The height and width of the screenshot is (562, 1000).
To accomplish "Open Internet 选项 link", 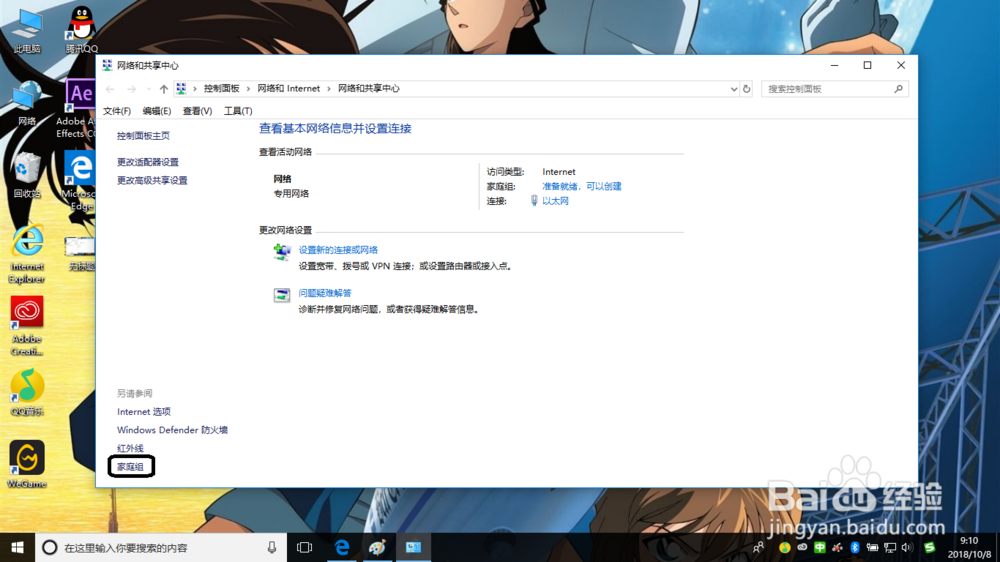I will click(x=143, y=411).
